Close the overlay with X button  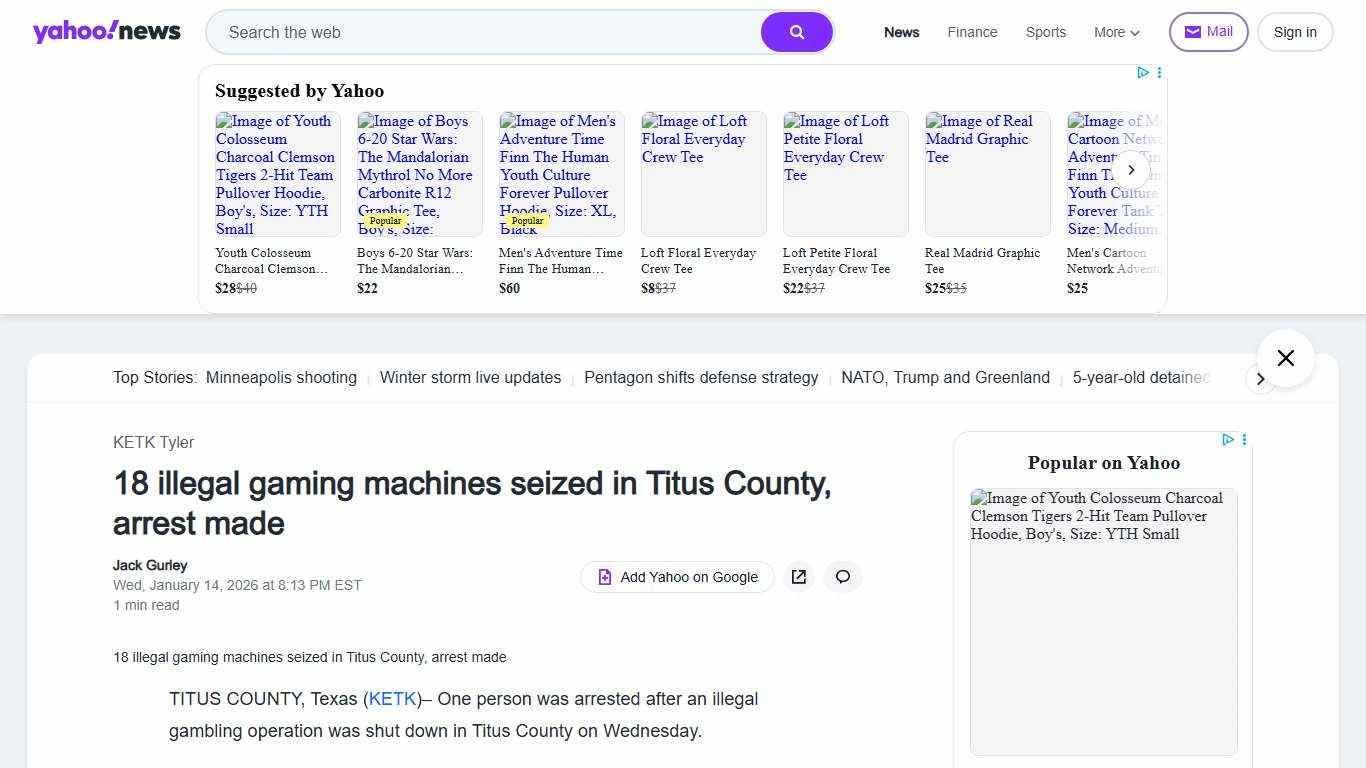1285,358
